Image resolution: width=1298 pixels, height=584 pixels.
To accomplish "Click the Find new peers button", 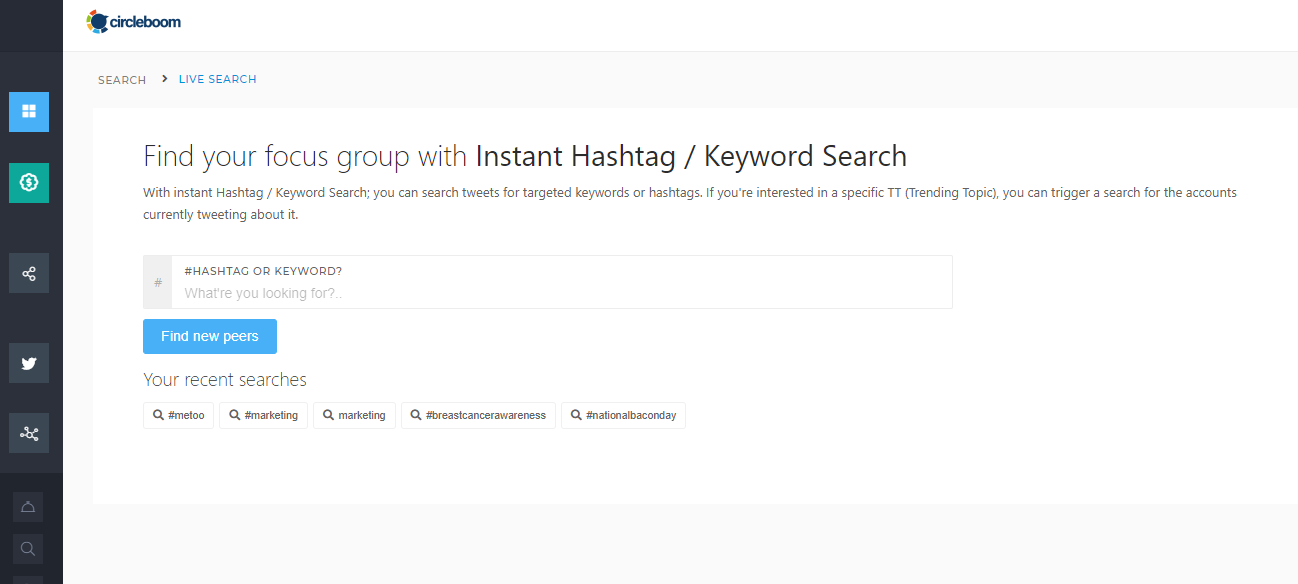I will 210,337.
